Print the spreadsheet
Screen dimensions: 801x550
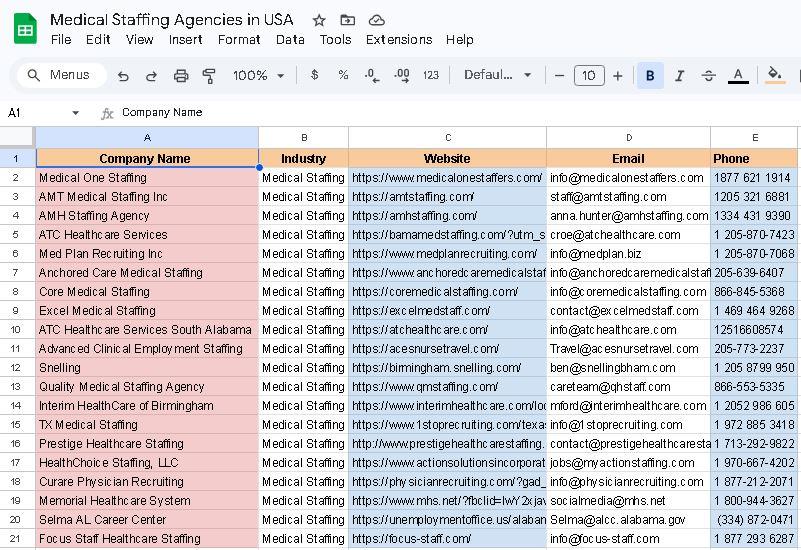point(181,76)
